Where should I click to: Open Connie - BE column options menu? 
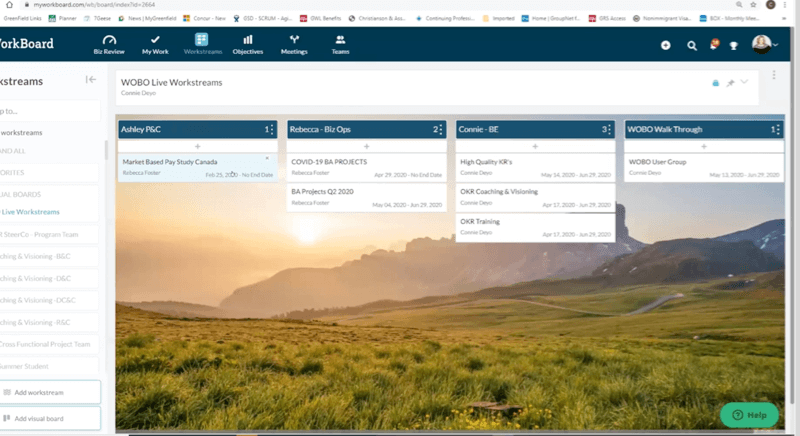tap(609, 130)
